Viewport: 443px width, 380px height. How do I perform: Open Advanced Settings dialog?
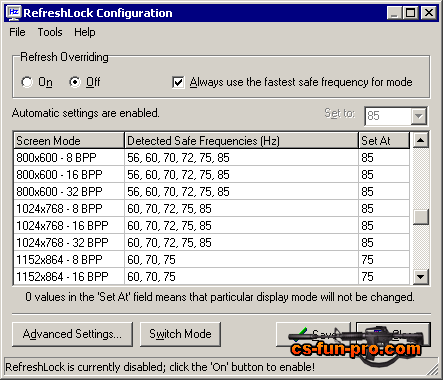pyautogui.click(x=72, y=334)
